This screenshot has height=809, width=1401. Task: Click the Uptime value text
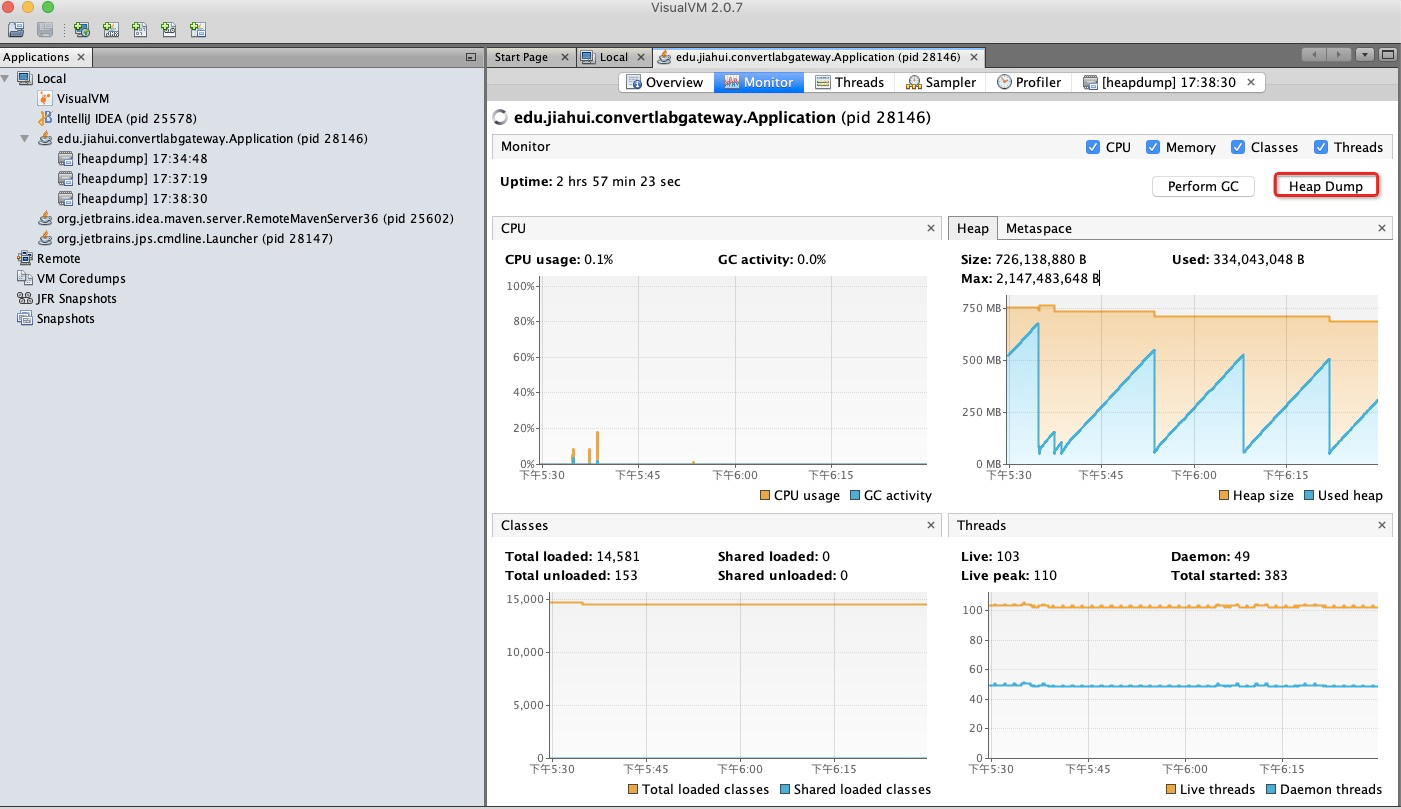[616, 181]
